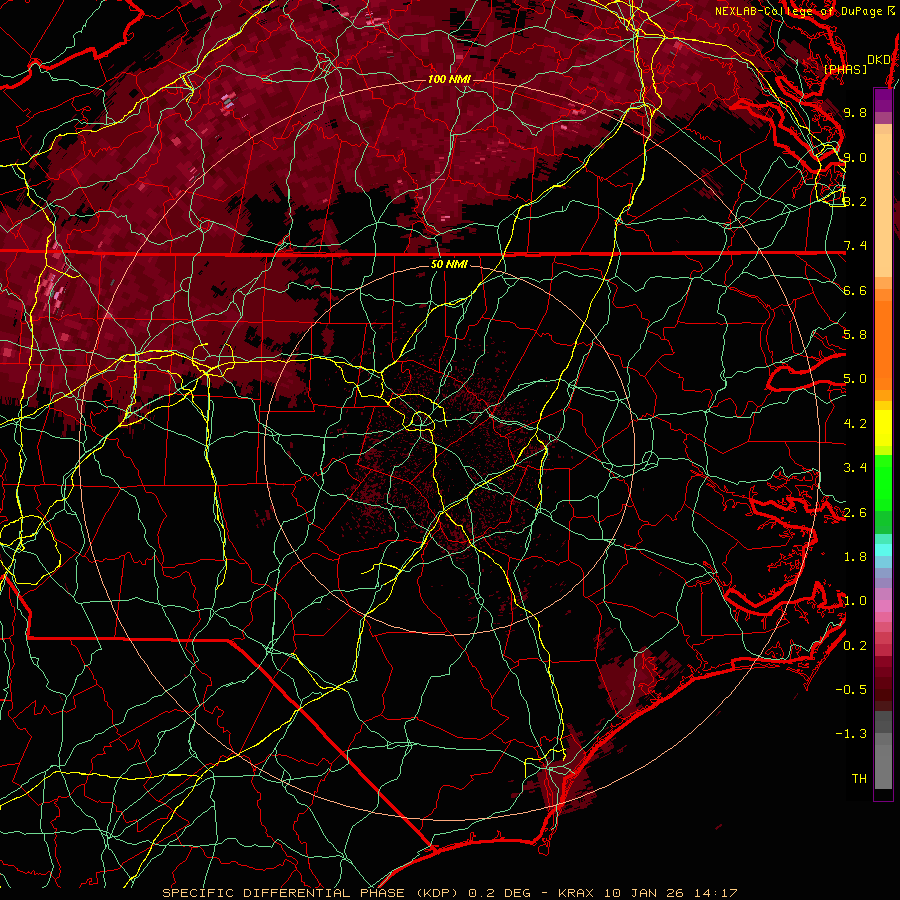This screenshot has height=900, width=900.
Task: Click the 6.6 scale value
Action: (x=855, y=290)
